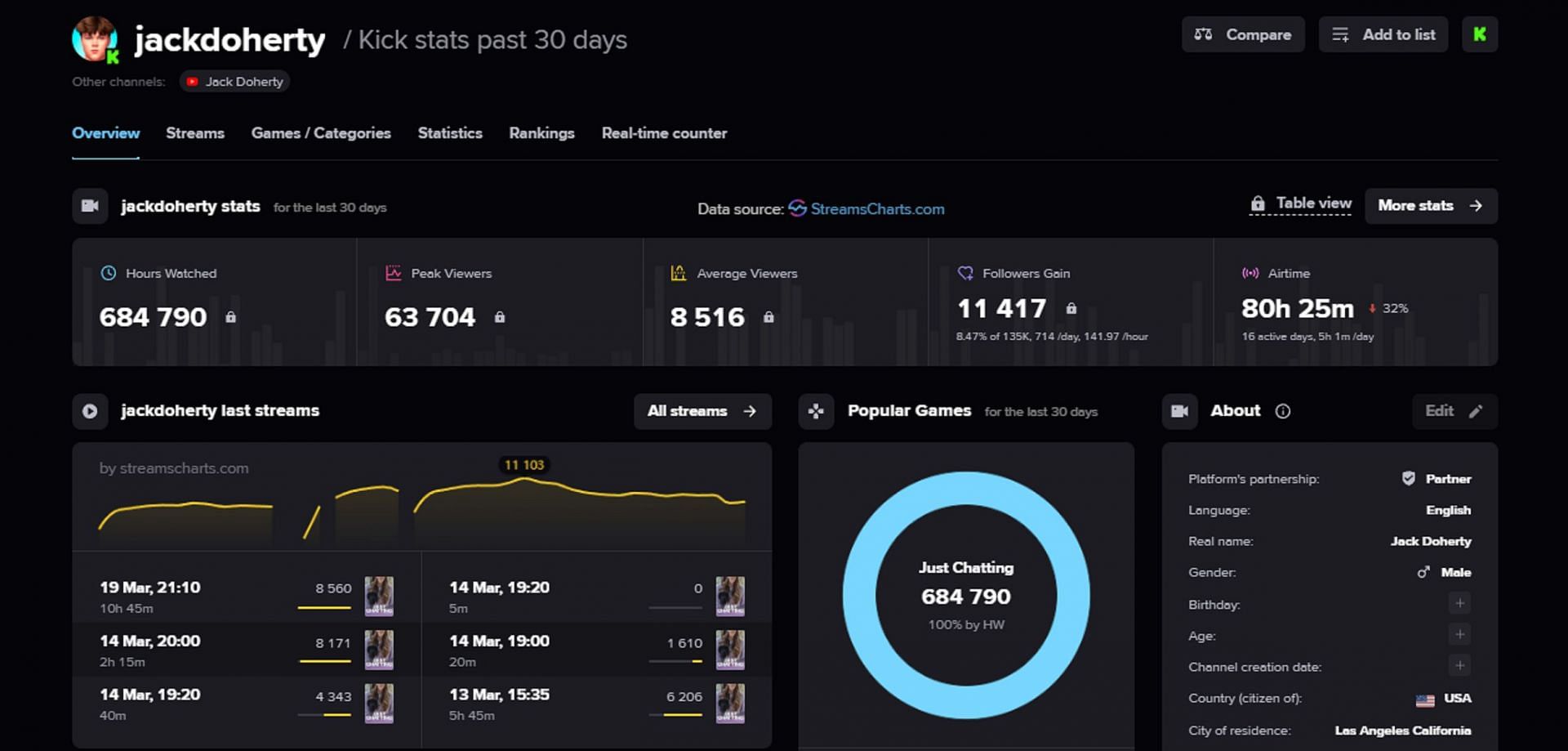Click the Edit button in About
1568x751 pixels.
[x=1454, y=411]
